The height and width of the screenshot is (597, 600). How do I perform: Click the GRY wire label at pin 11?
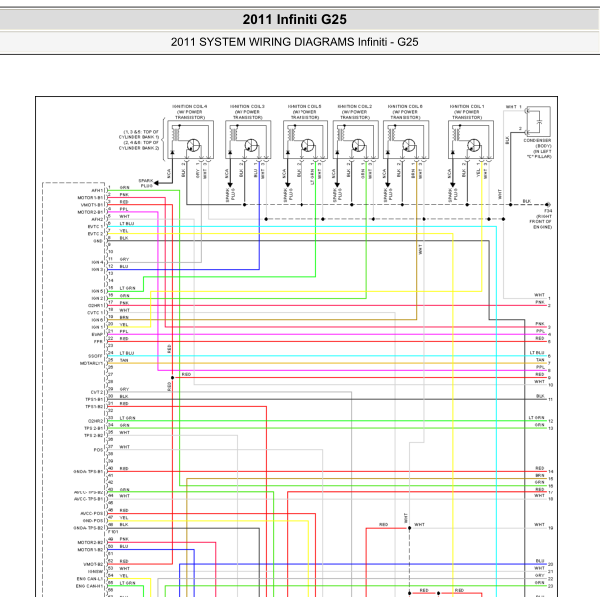(x=124, y=259)
